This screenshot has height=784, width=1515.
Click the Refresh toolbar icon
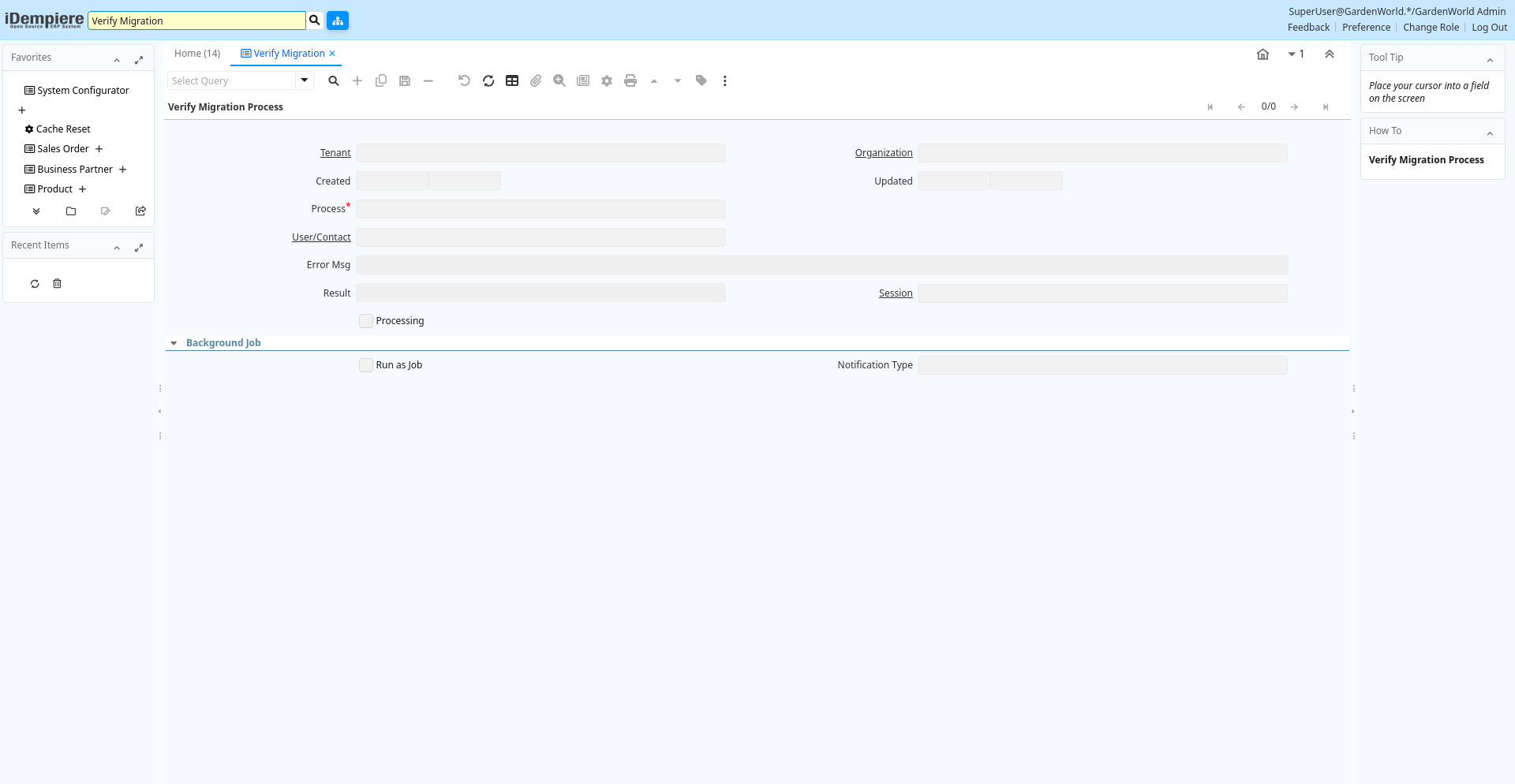tap(488, 80)
